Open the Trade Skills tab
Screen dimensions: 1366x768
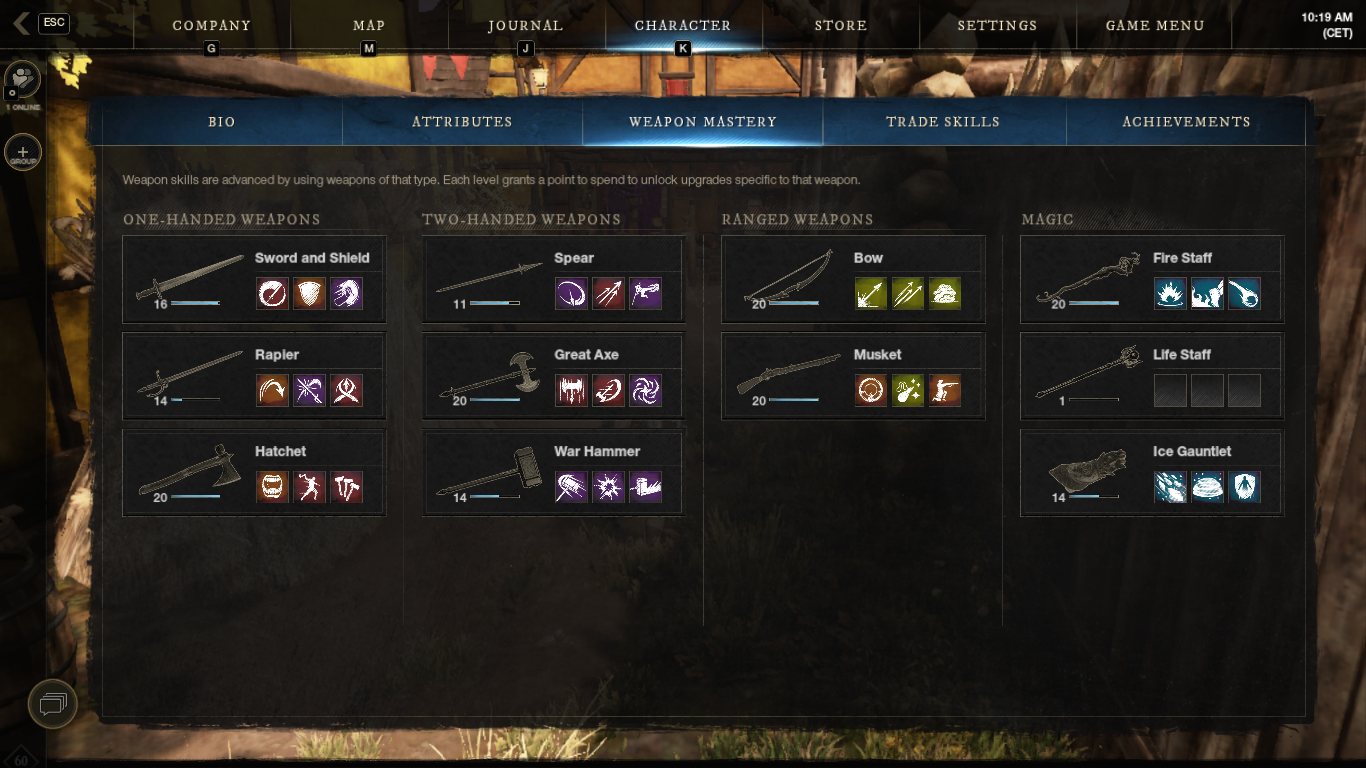point(943,122)
